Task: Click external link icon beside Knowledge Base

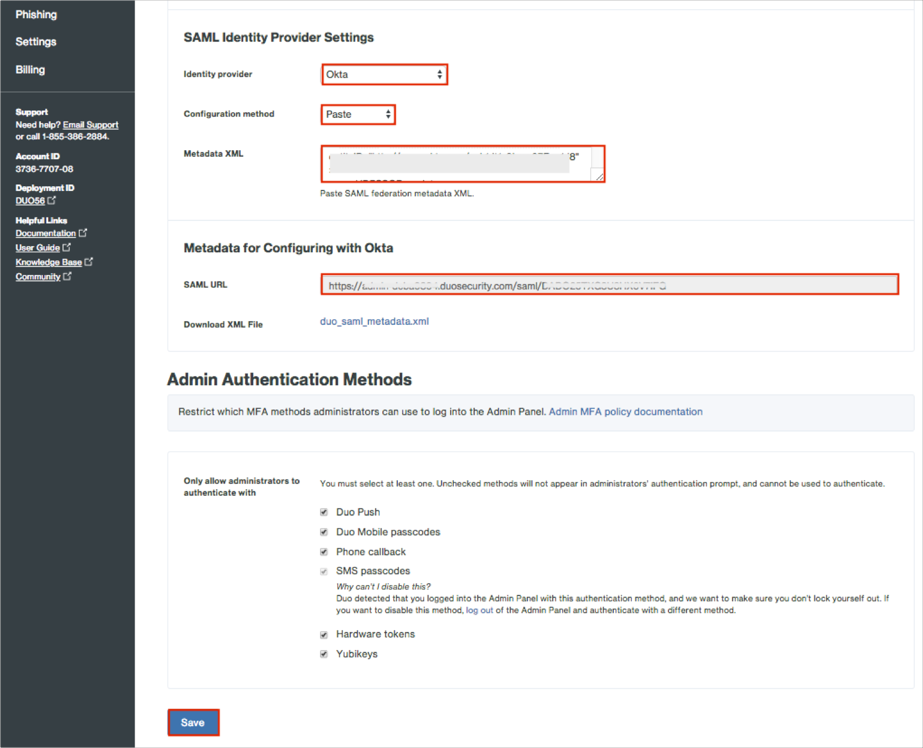Action: [x=89, y=262]
